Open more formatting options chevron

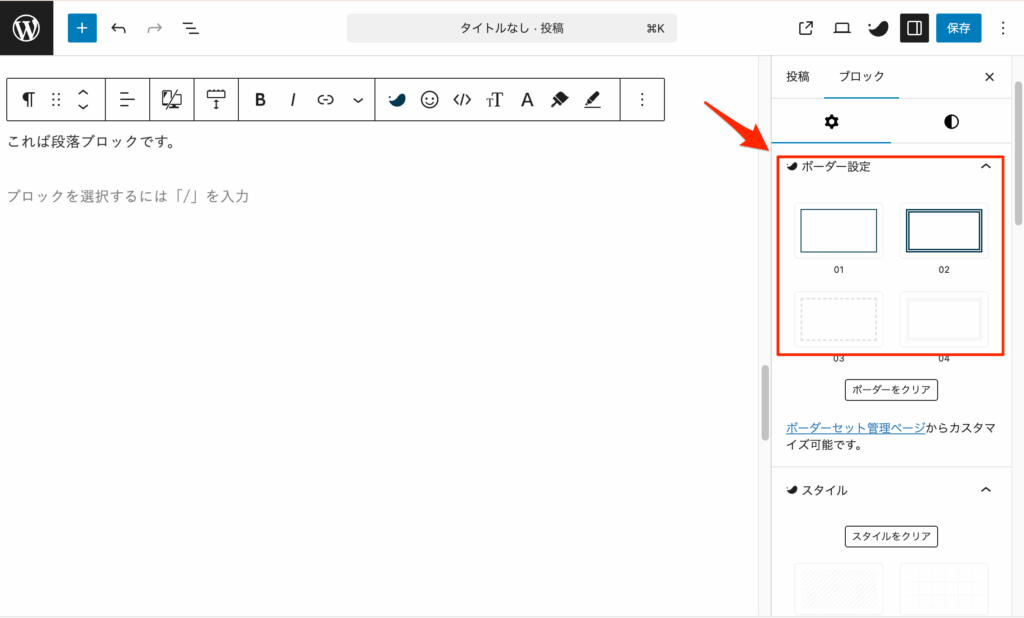[358, 100]
